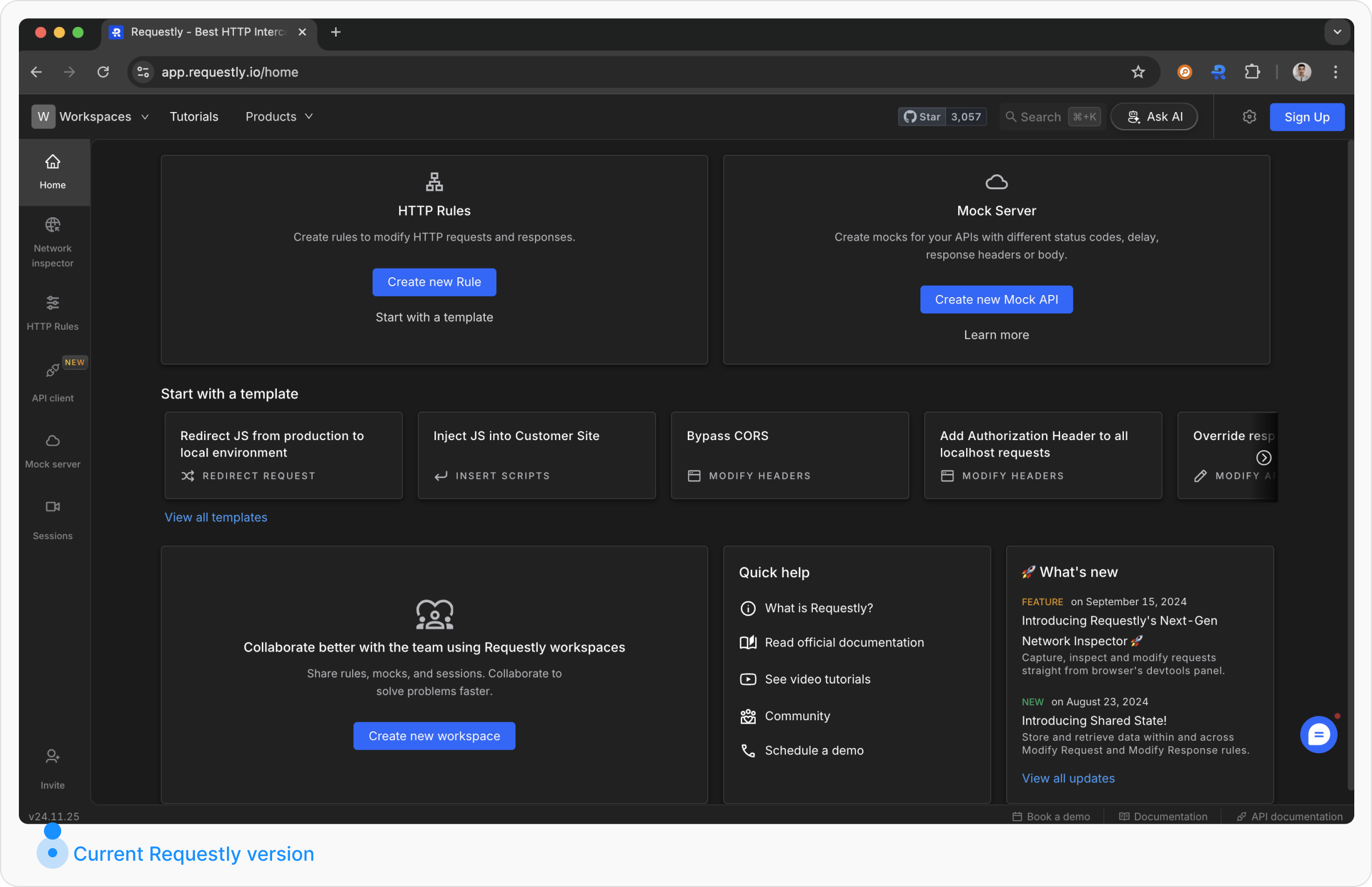Viewport: 1372px width, 887px height.
Task: Open the Tutorials menu item
Action: [x=194, y=117]
